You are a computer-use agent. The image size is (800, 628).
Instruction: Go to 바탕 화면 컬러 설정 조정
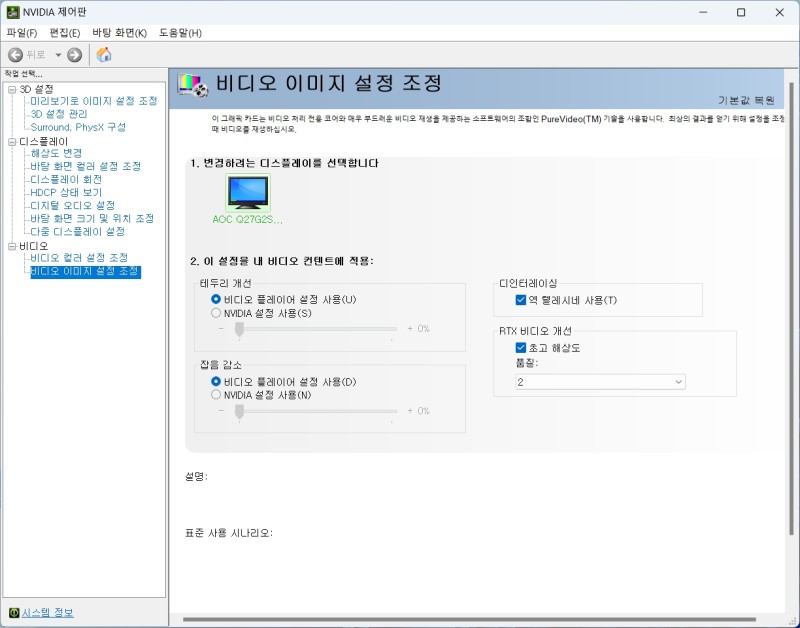86,166
